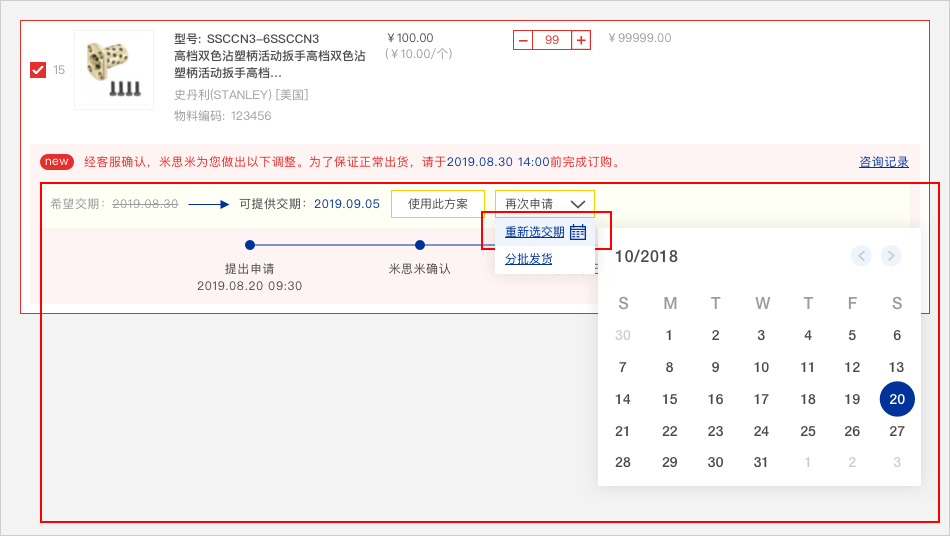The image size is (950, 536).
Task: Click the calendar icon beside 重新选交期
Action: click(578, 232)
